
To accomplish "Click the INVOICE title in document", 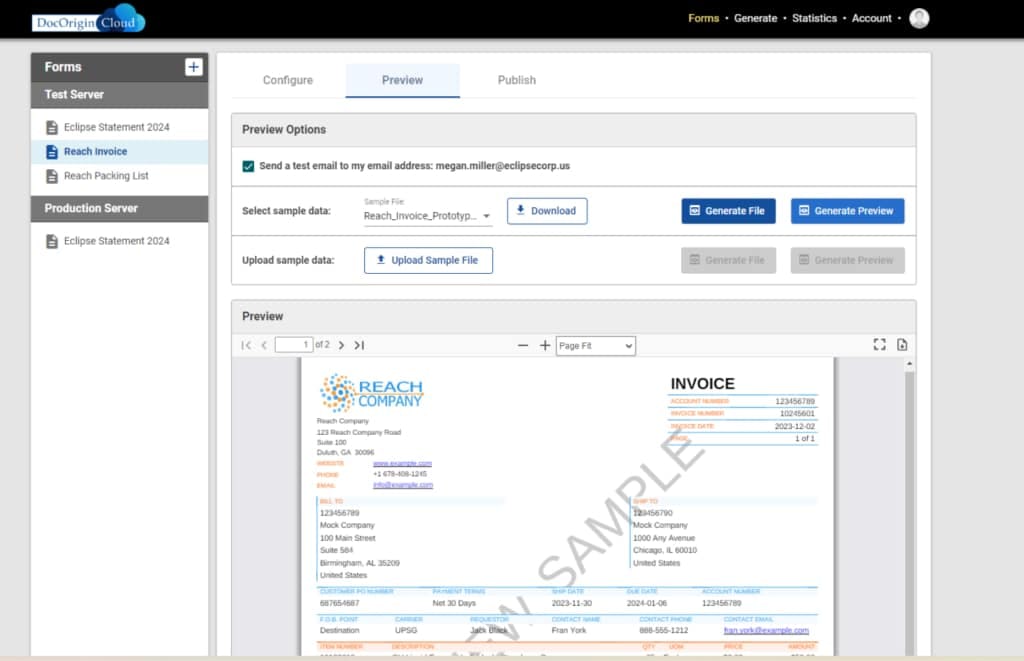I will pos(703,383).
